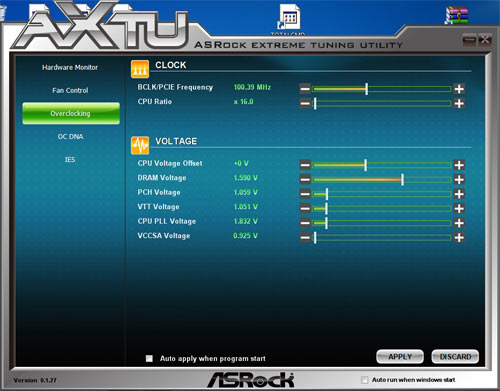The height and width of the screenshot is (391, 500).
Task: Raise CPU Voltage Offset using plus
Action: pyautogui.click(x=459, y=165)
